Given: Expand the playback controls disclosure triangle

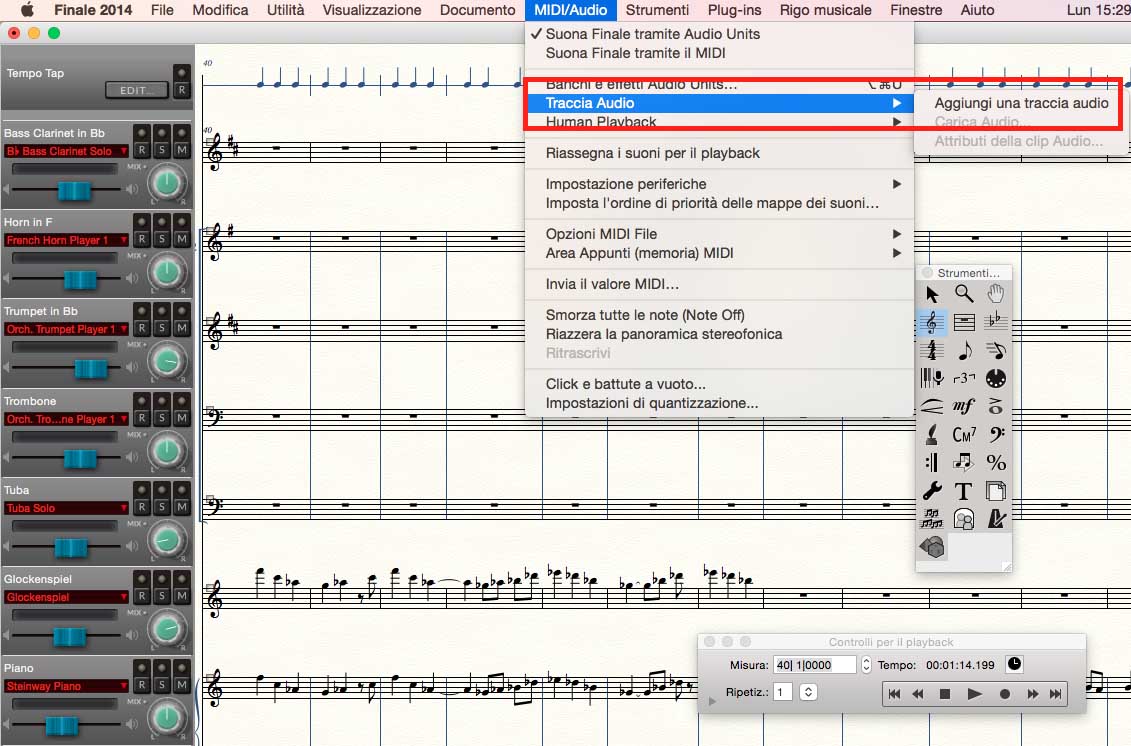Looking at the screenshot, I should point(712,701).
